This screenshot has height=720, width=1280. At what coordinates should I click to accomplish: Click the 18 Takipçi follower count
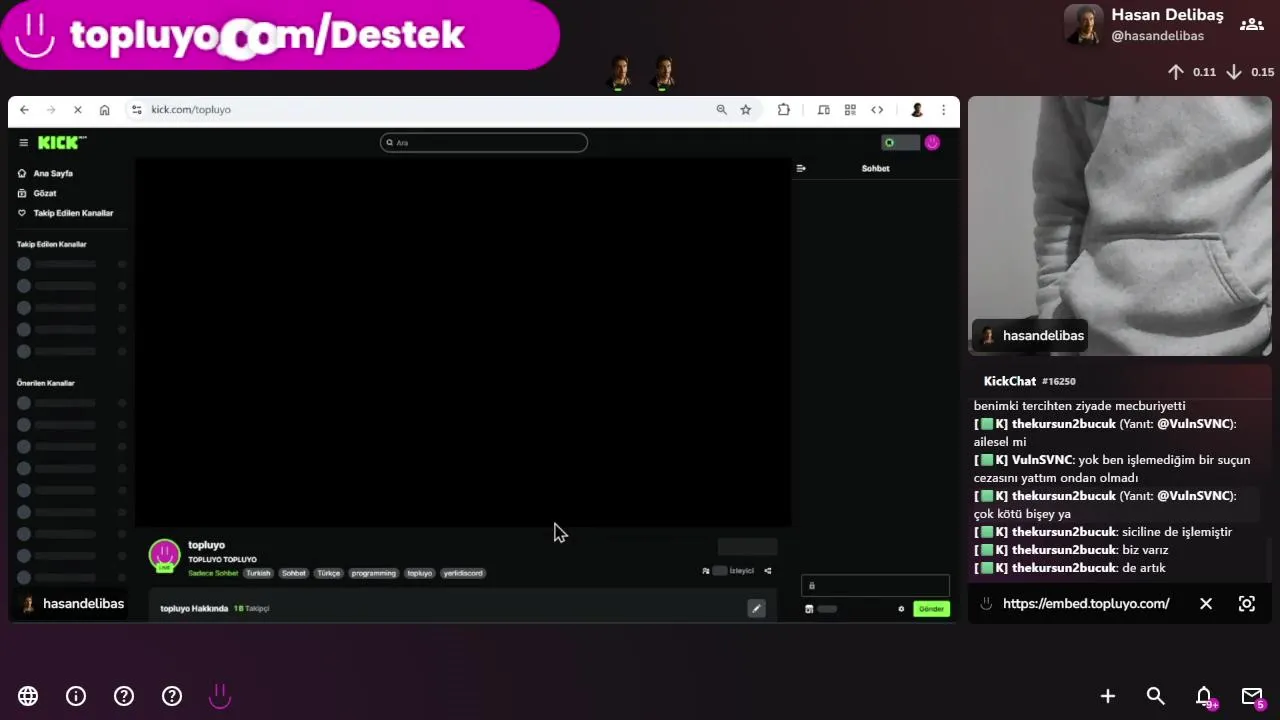click(251, 608)
